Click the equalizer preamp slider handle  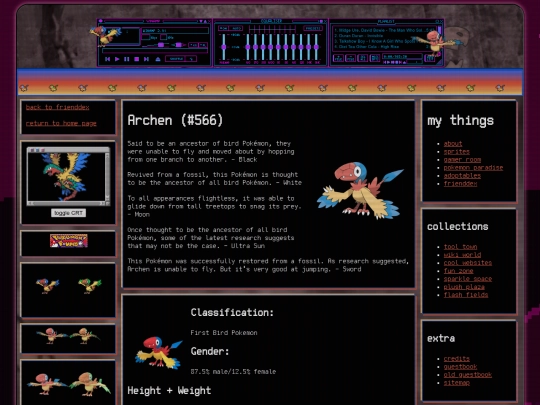(224, 47)
